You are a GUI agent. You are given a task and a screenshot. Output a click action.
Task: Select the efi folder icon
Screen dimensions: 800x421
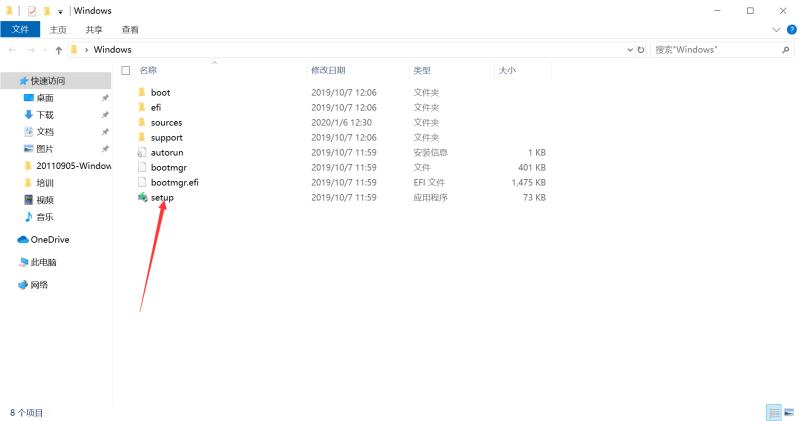click(142, 107)
